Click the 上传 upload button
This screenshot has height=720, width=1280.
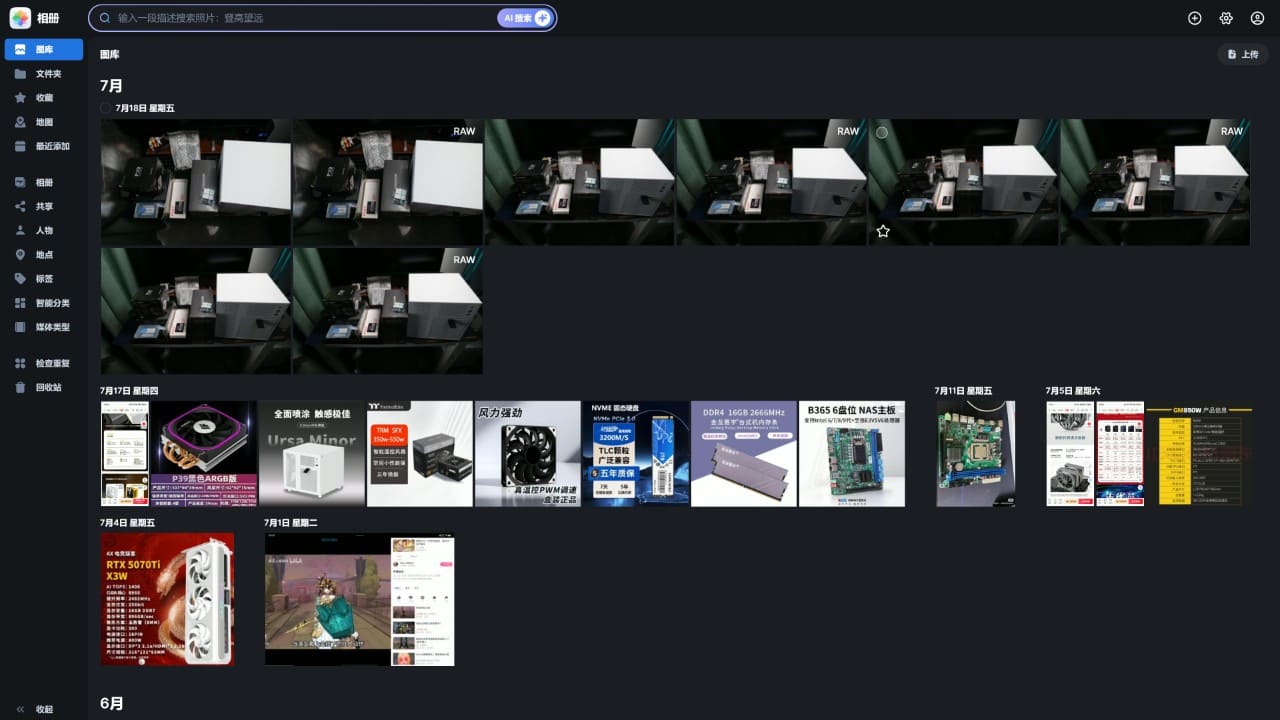point(1243,54)
